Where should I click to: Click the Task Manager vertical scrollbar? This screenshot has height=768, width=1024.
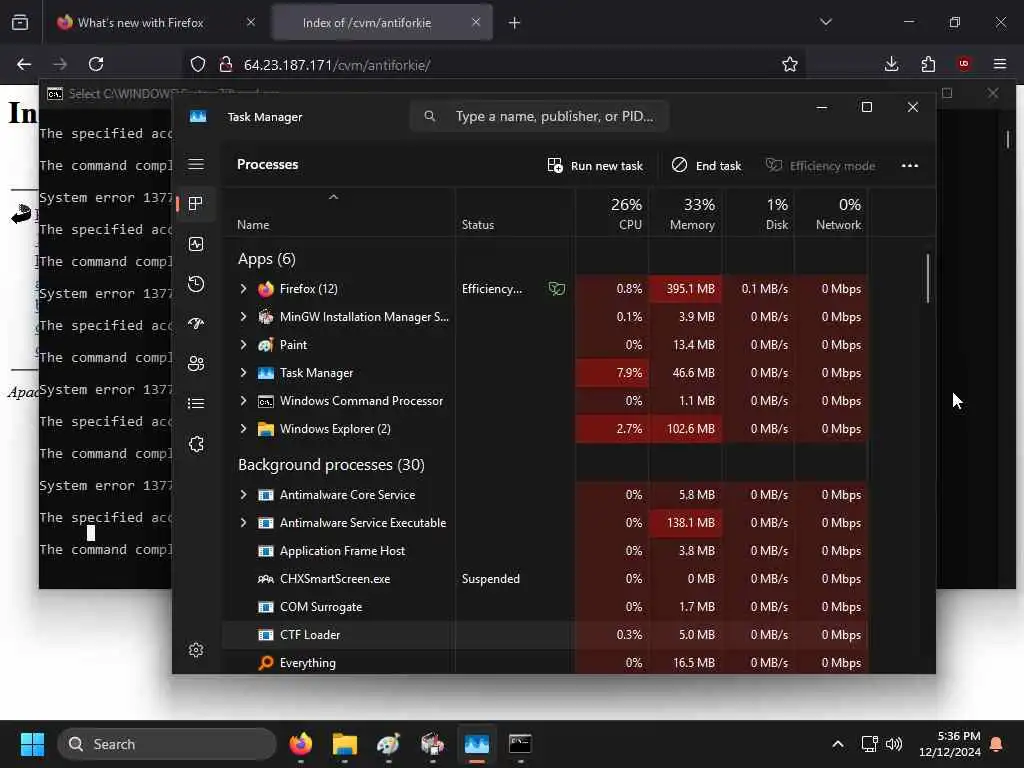click(x=927, y=279)
